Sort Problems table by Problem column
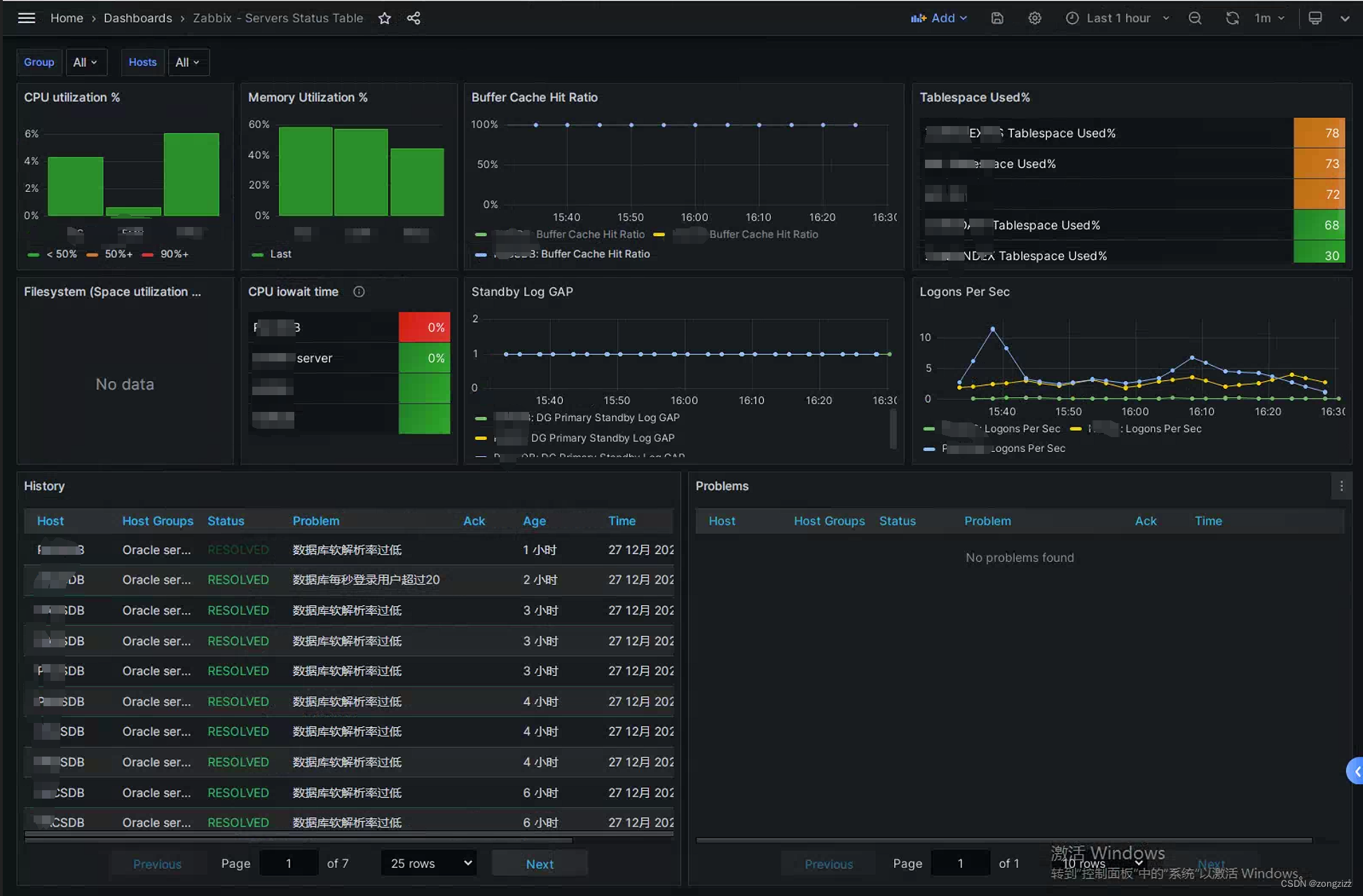Screen dimensions: 1363x896 tap(987, 521)
